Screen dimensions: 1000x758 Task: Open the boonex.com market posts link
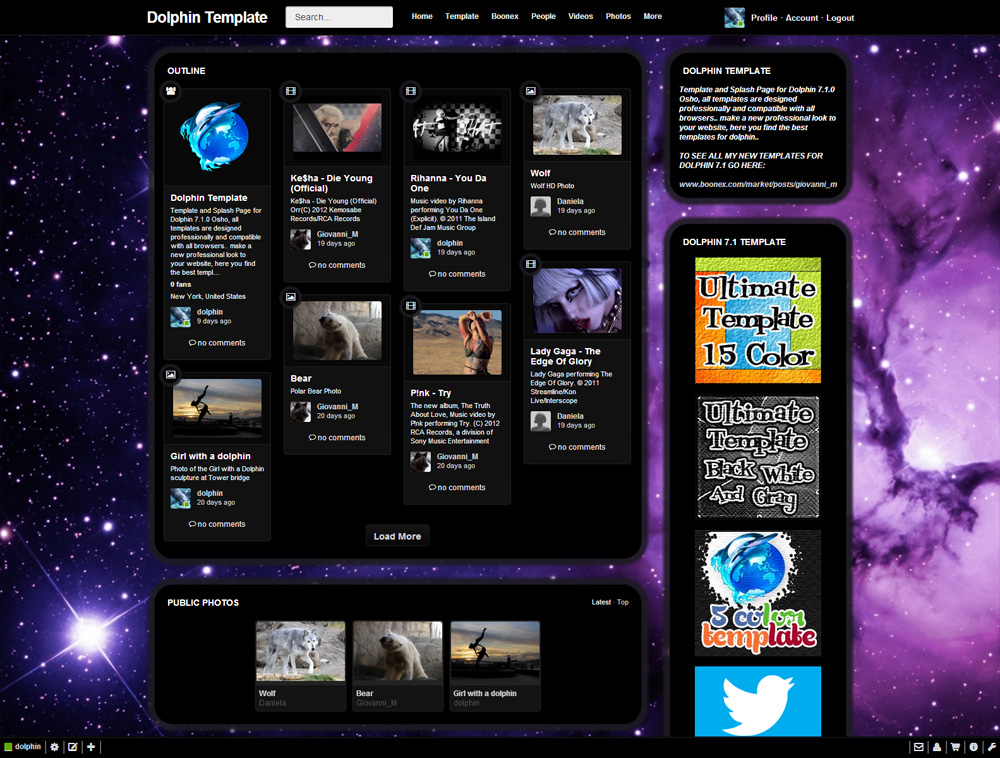(758, 184)
